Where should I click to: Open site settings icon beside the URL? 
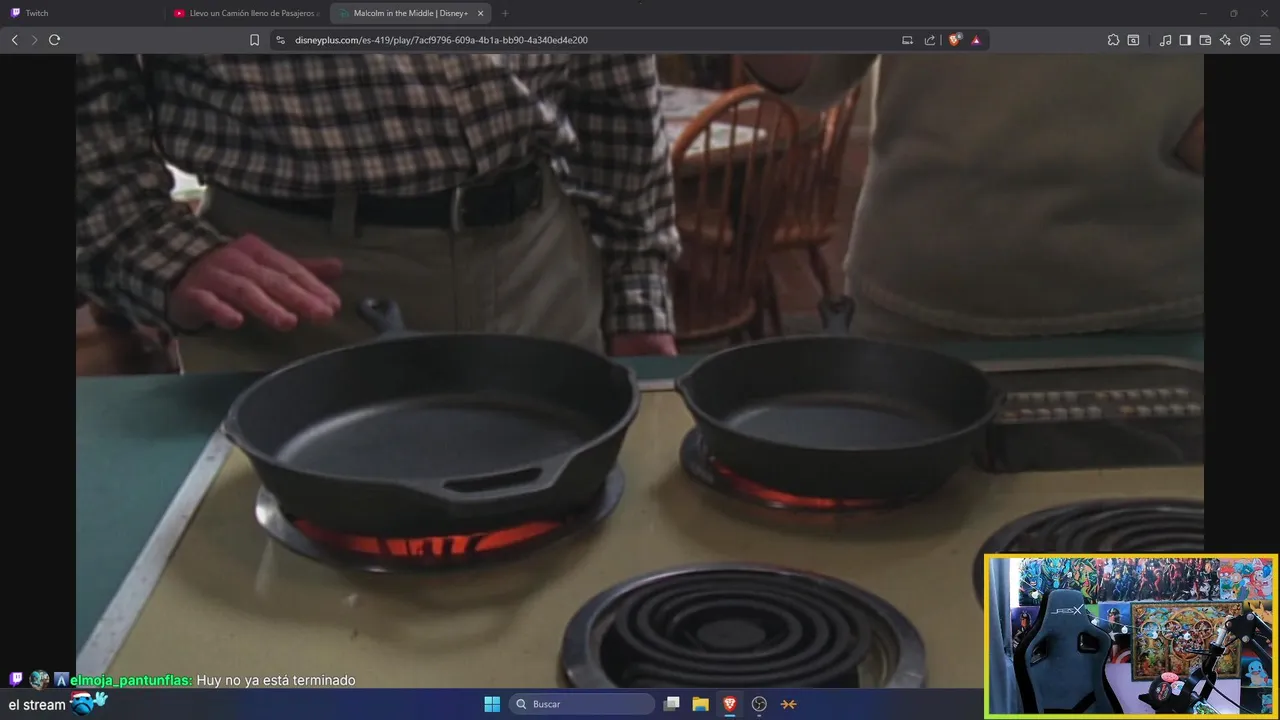coord(280,40)
